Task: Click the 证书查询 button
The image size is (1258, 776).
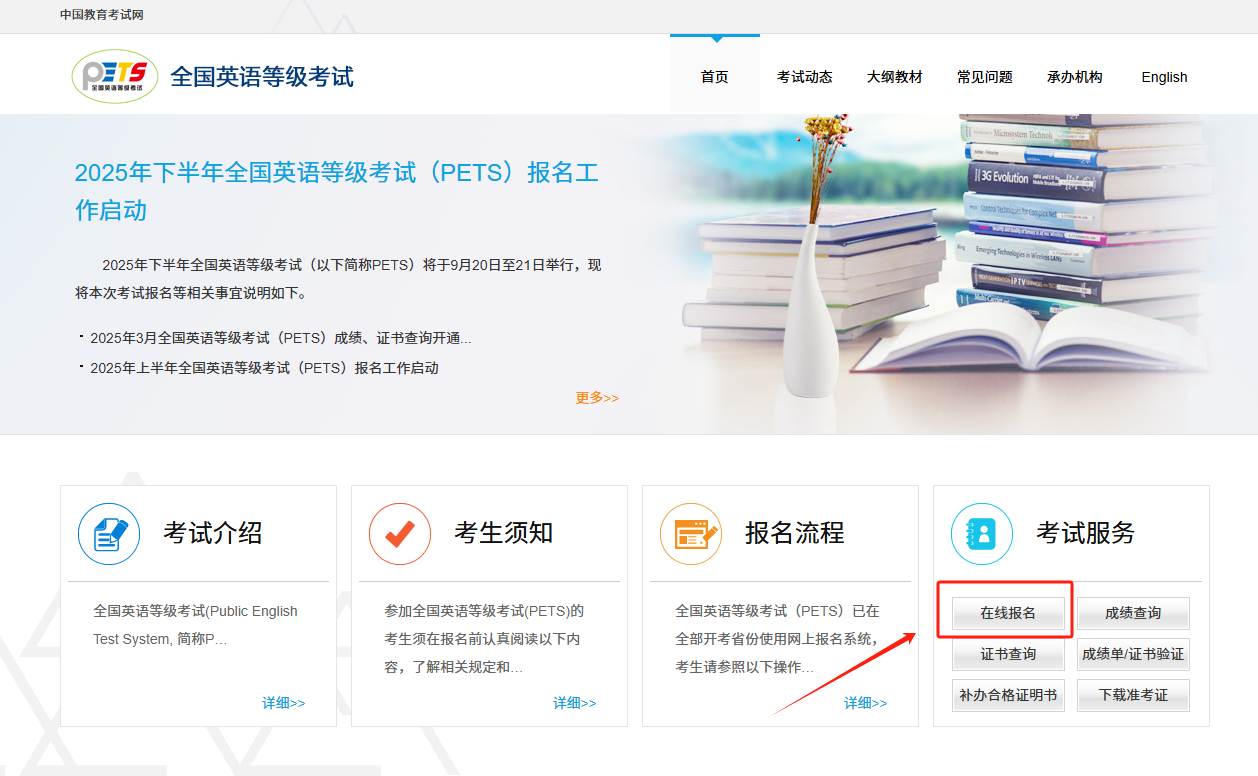Action: coord(1008,654)
